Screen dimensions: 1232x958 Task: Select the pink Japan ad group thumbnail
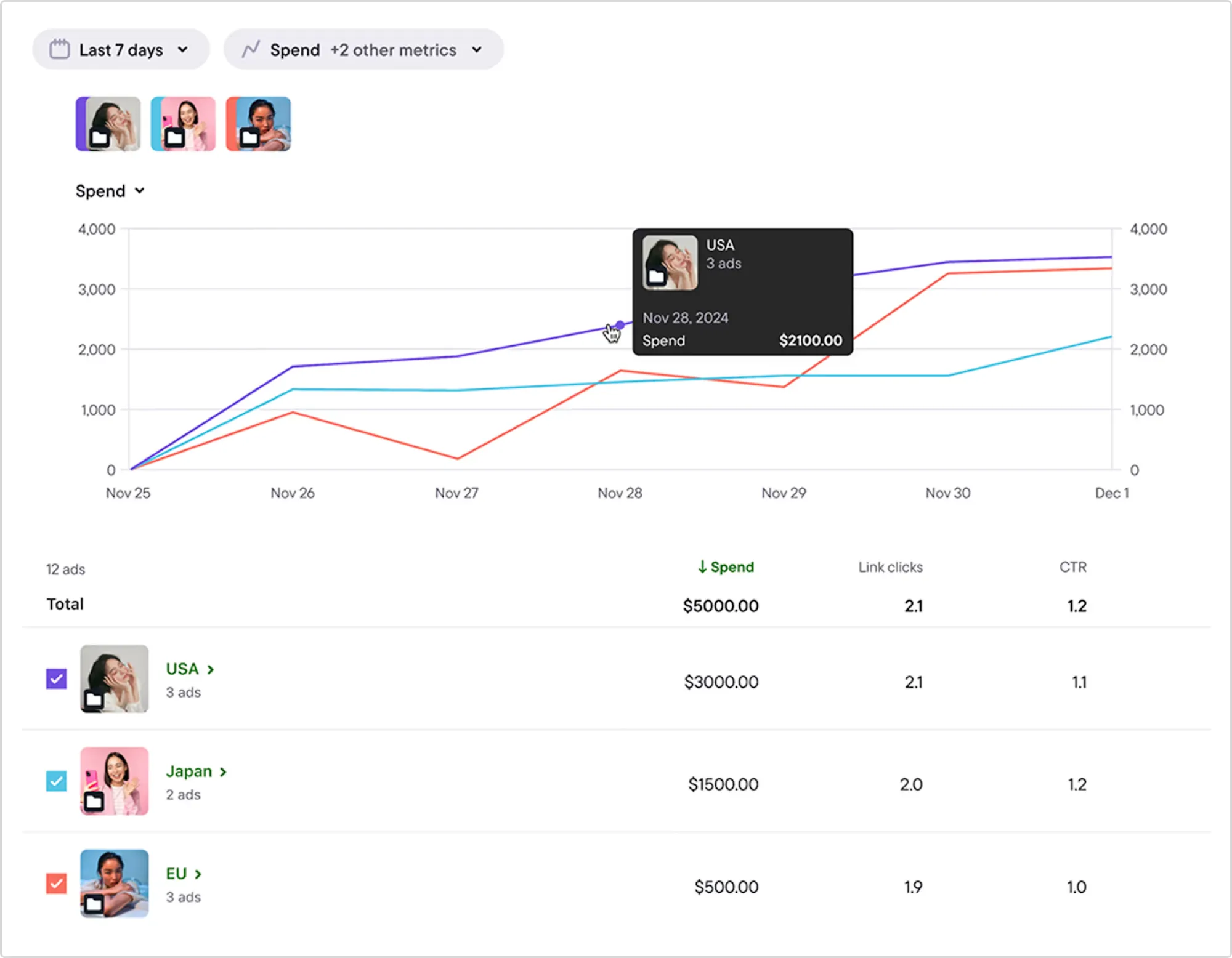pos(184,124)
